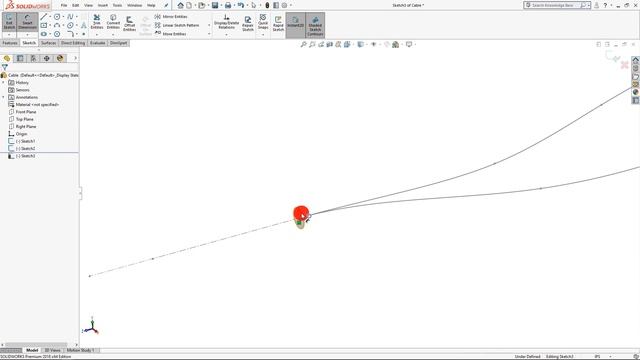Exit the sketch with Exit Sketch
This screenshot has width=640, height=360.
(x=9, y=21)
